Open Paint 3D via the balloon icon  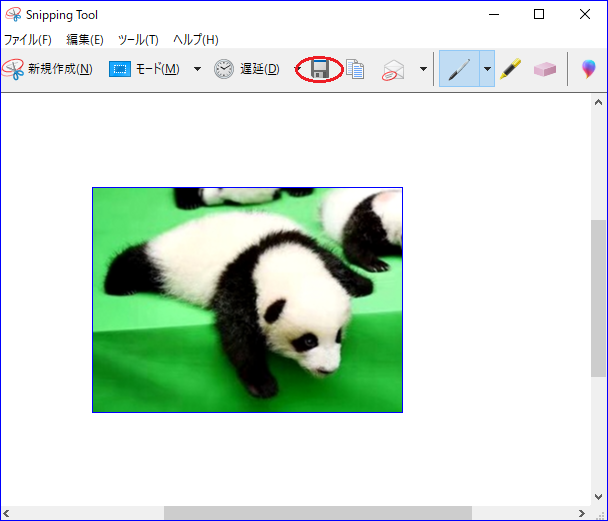click(588, 69)
